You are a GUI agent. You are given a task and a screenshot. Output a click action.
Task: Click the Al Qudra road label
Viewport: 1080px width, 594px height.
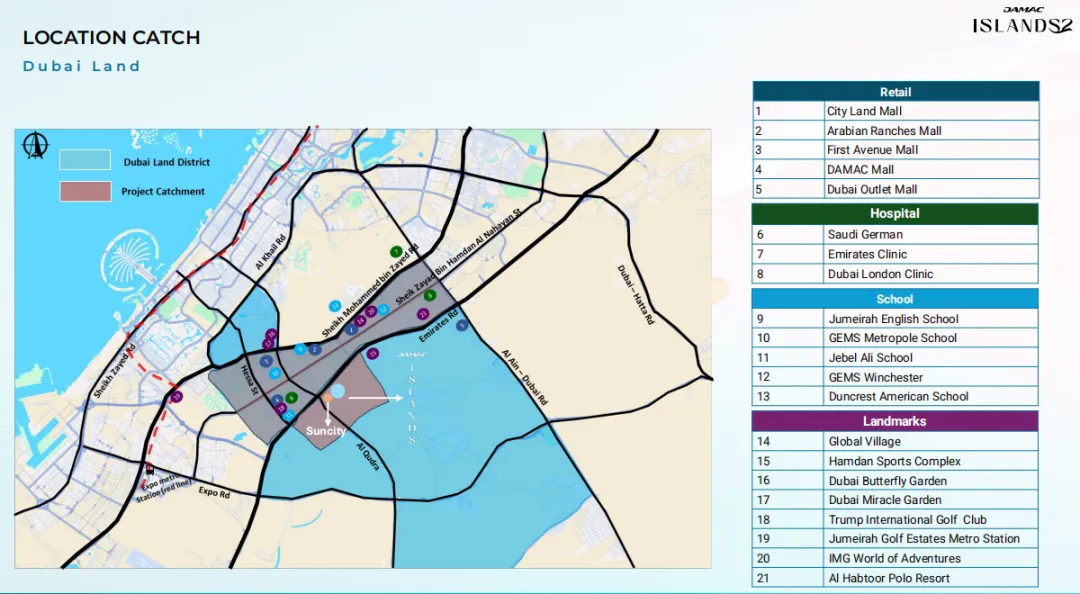[x=368, y=456]
